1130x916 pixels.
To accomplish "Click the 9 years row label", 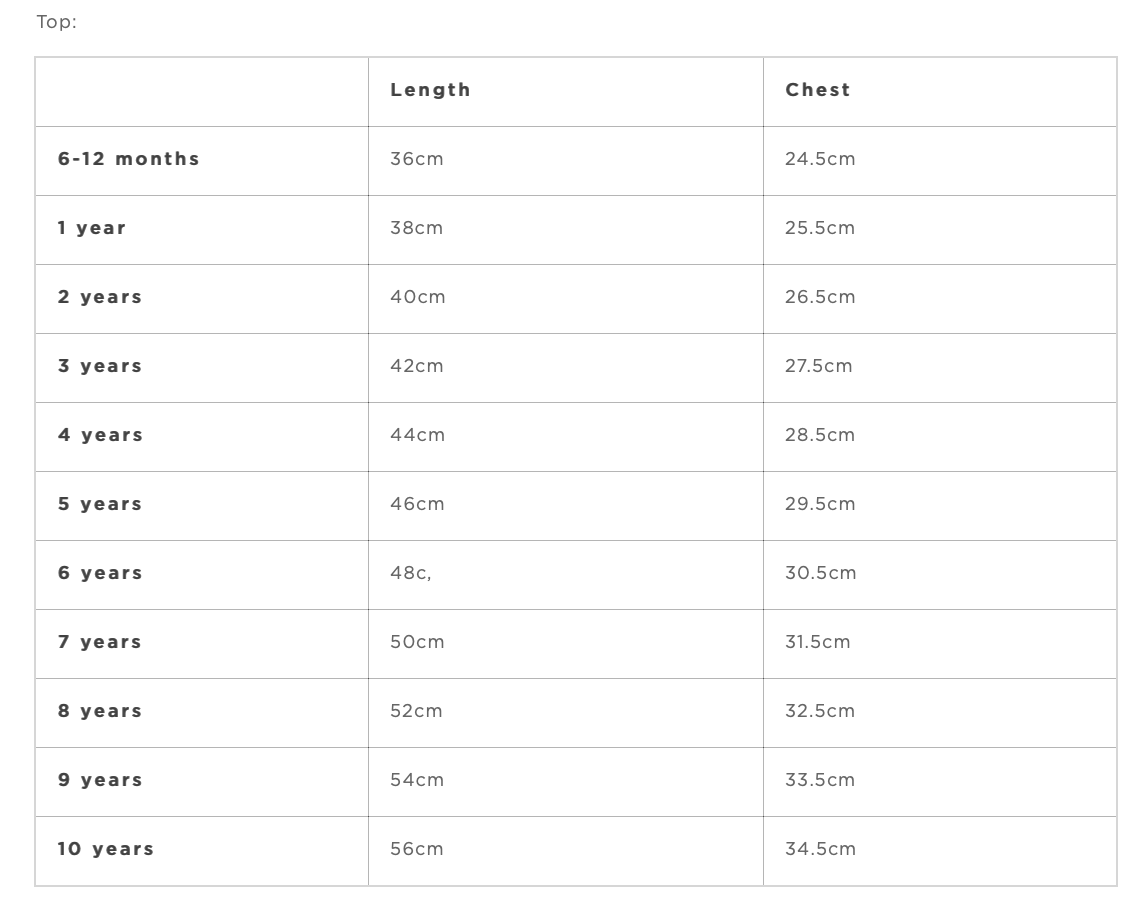I will coord(100,780).
